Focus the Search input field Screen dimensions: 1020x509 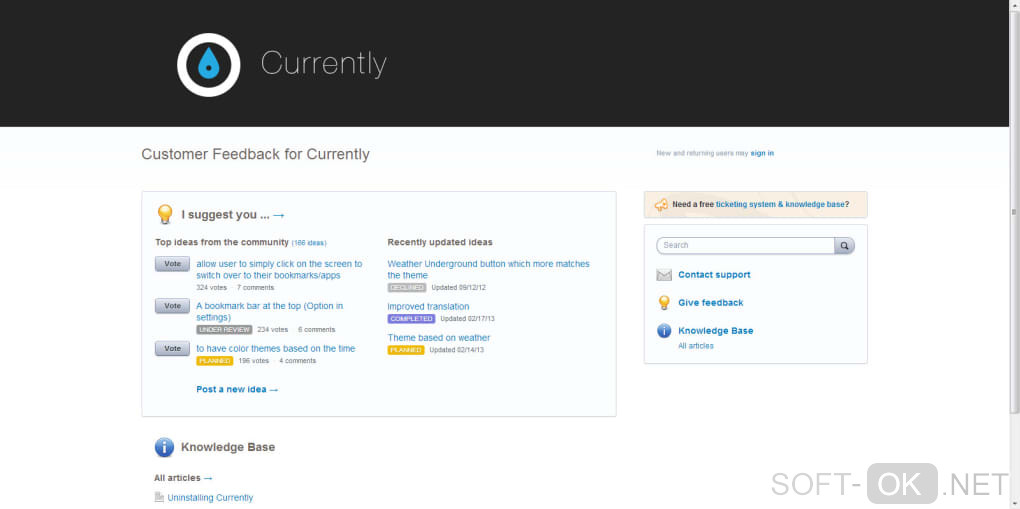click(745, 245)
